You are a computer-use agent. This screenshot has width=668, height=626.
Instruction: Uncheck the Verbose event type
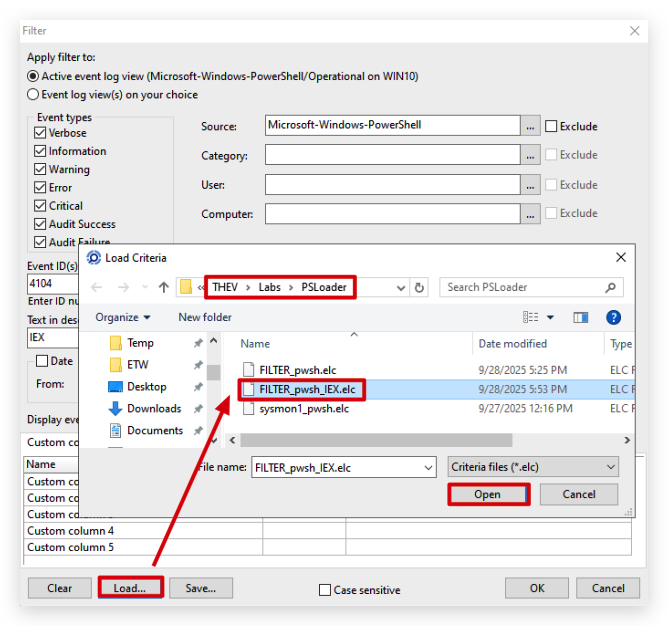pos(40,133)
